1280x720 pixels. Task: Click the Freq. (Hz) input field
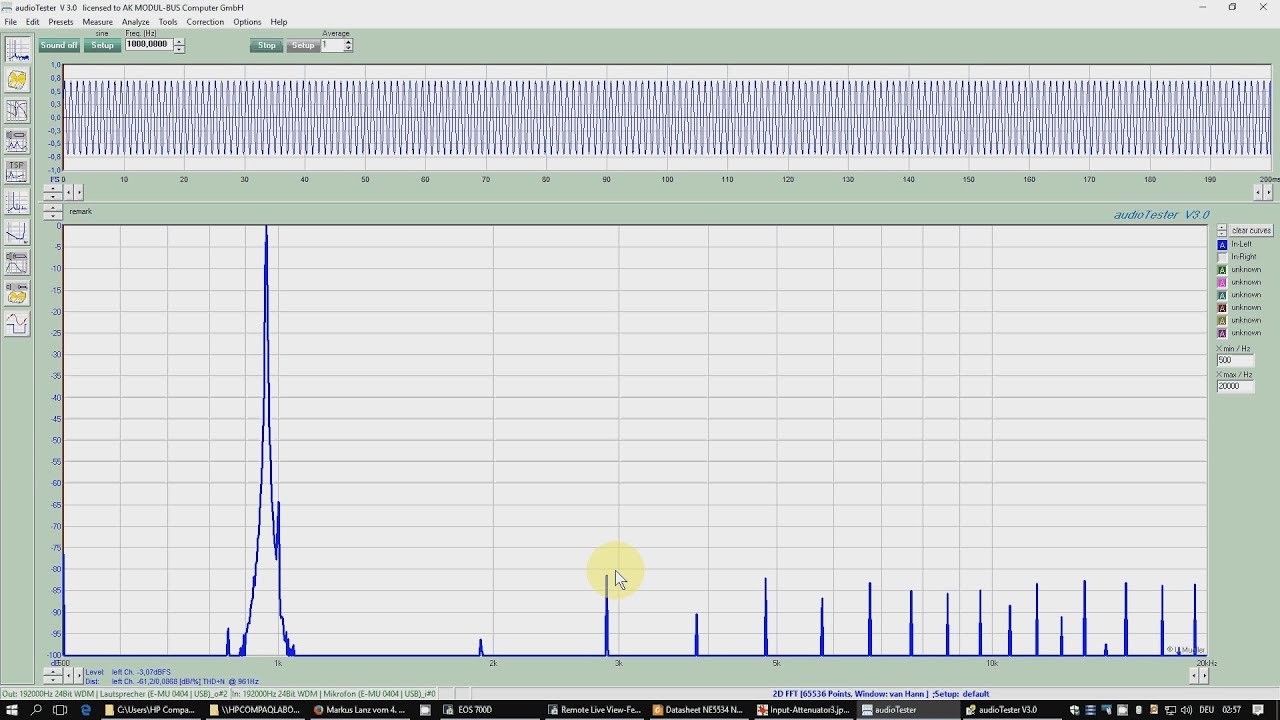[149, 45]
